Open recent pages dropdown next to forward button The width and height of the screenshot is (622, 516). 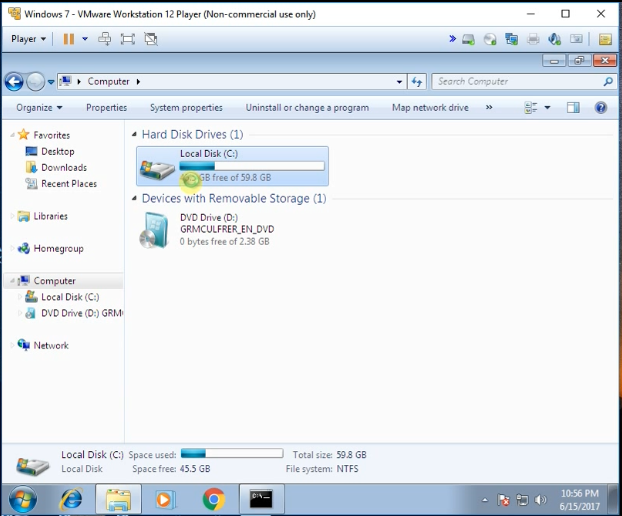coord(51,82)
